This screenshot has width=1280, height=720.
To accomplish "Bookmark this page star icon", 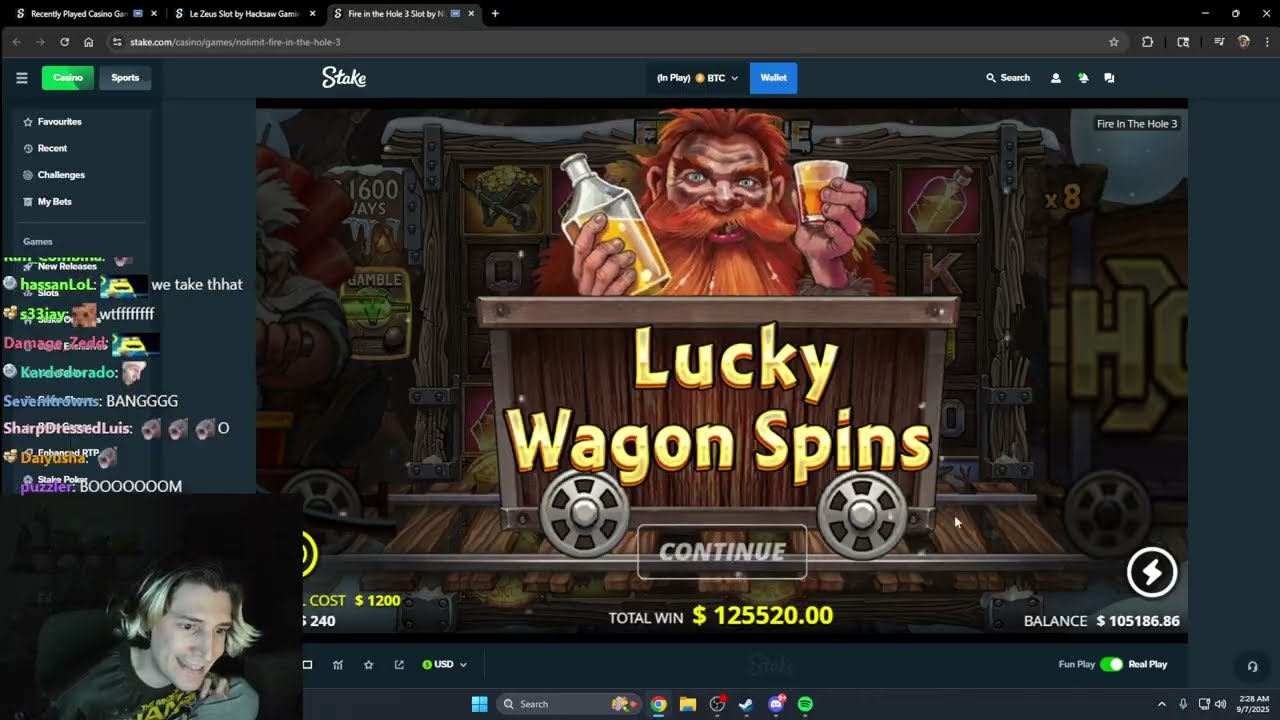I will [1113, 42].
